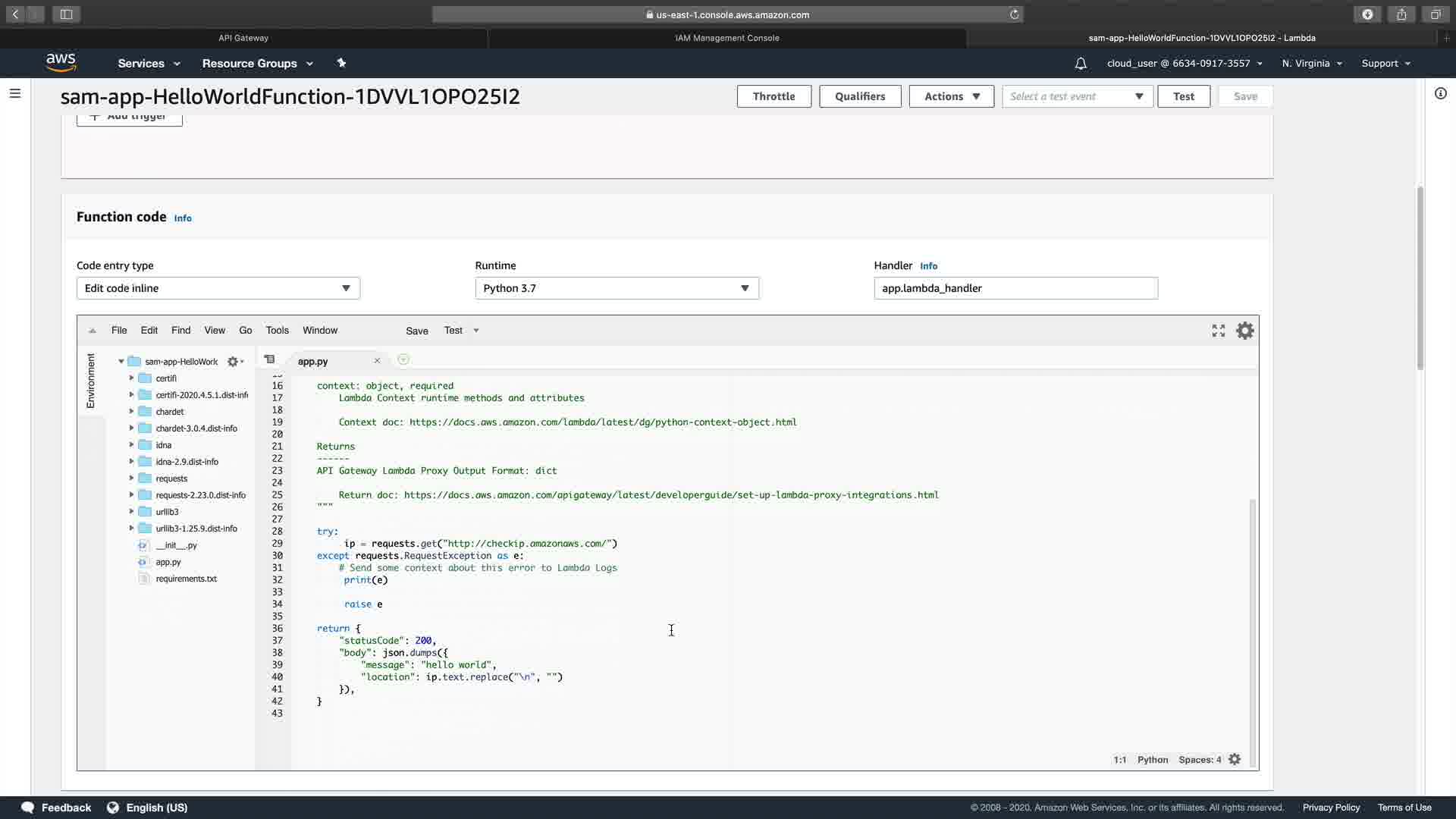Collapse the sam-app-HelloWorld root folder

pyautogui.click(x=121, y=362)
